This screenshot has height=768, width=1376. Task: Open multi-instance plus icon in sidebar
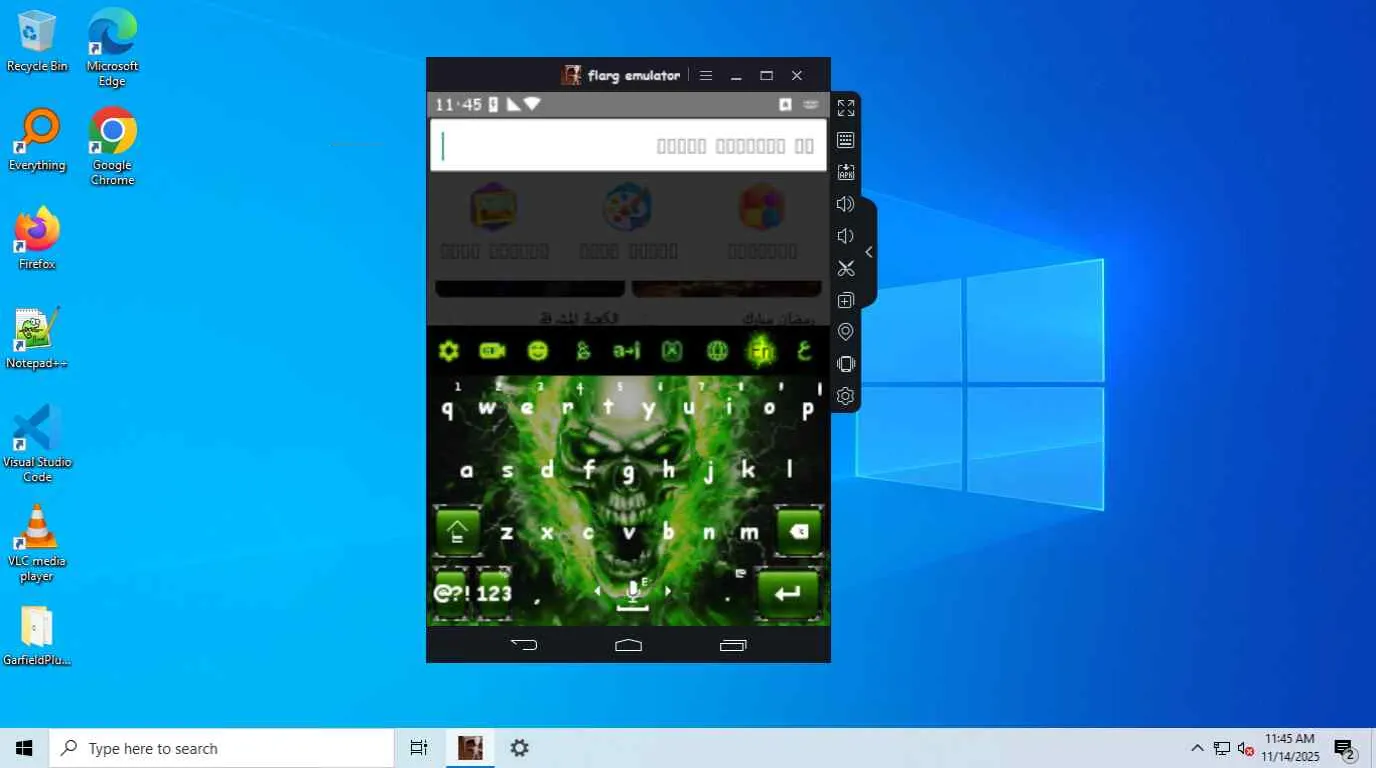tap(846, 300)
